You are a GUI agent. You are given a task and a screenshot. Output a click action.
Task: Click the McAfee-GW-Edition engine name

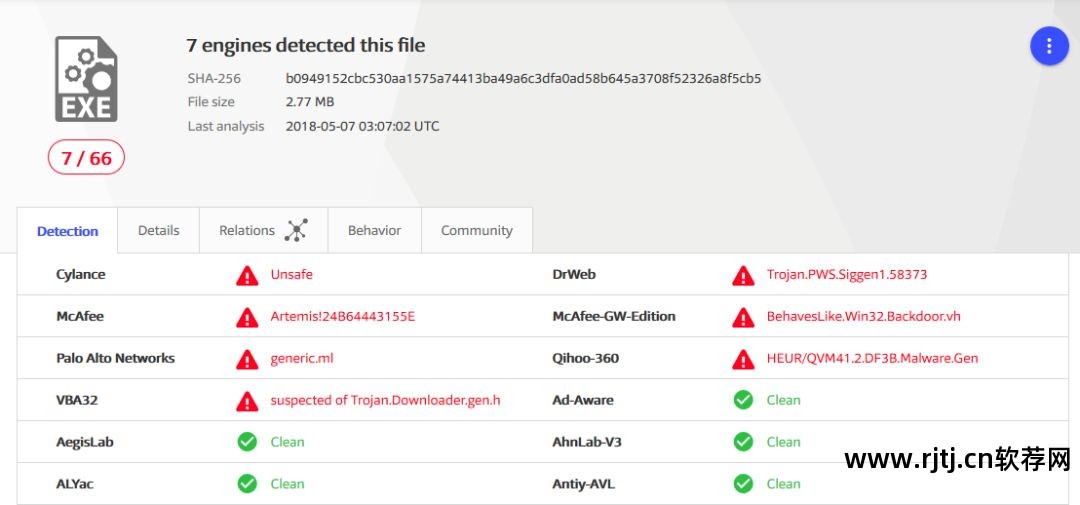coord(614,316)
